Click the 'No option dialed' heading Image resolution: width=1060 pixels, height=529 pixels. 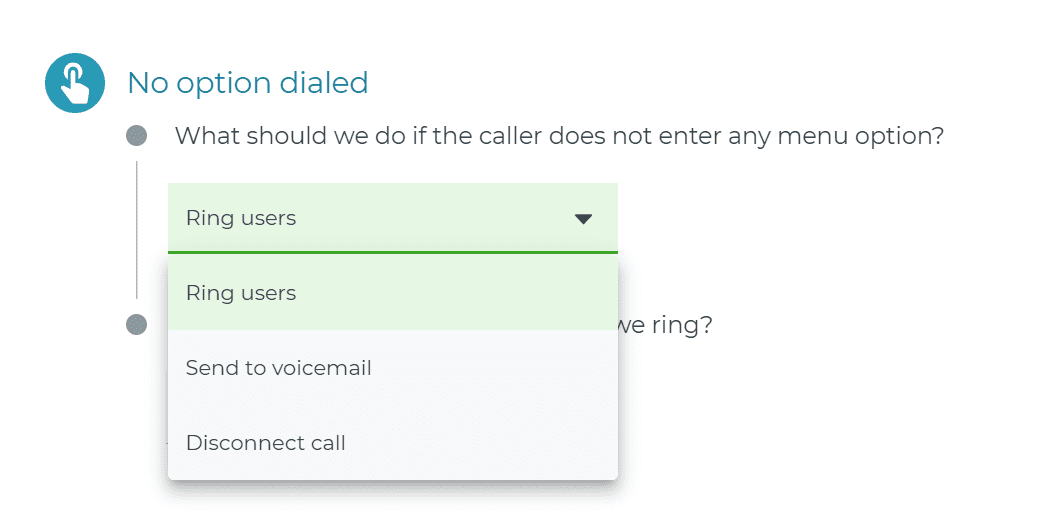247,83
